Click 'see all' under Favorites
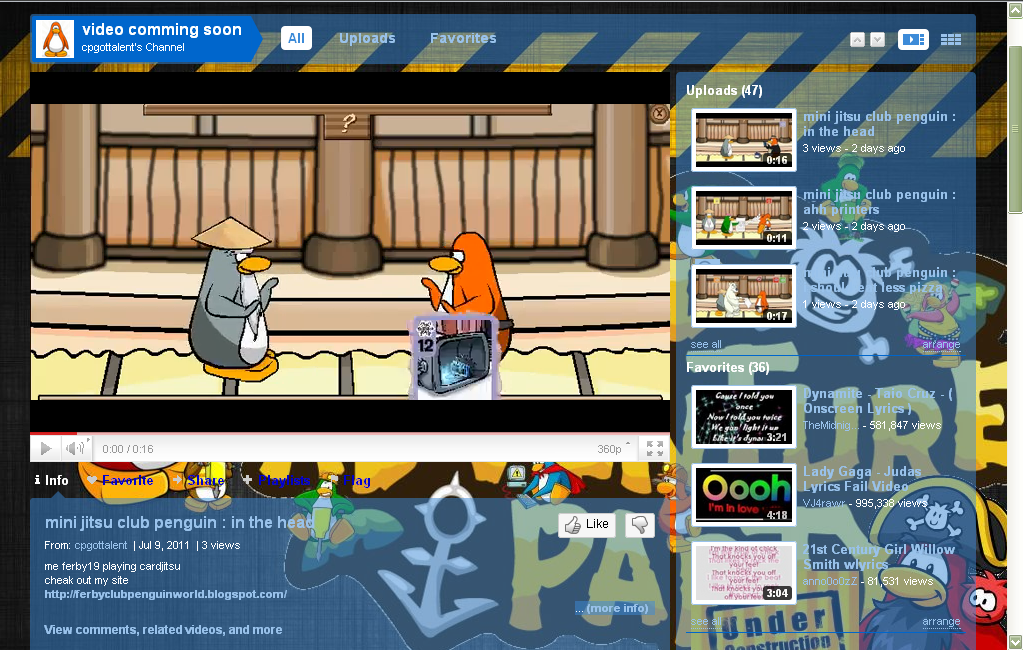 706,621
